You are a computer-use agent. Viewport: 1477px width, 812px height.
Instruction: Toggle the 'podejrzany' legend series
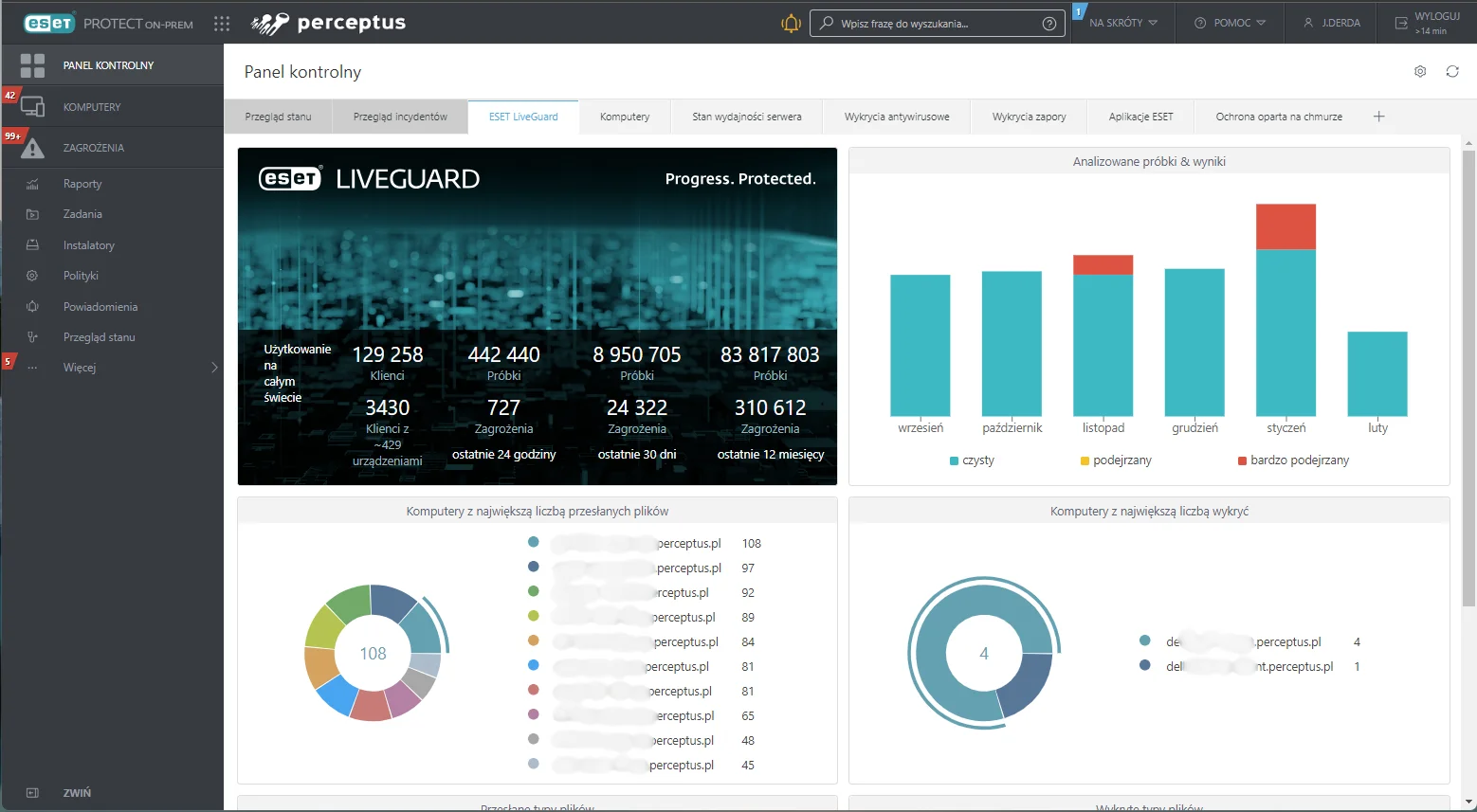pos(1116,460)
